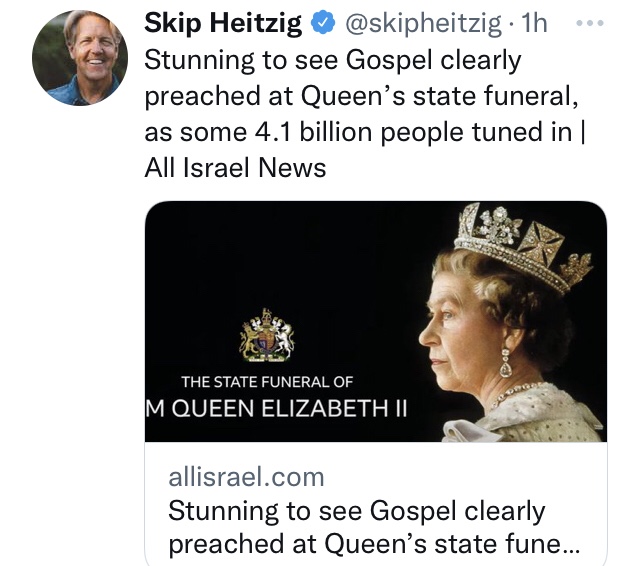Click the "All Israel News" text in tweet
Image resolution: width=640 pixels, height=566 pixels.
click(x=235, y=167)
